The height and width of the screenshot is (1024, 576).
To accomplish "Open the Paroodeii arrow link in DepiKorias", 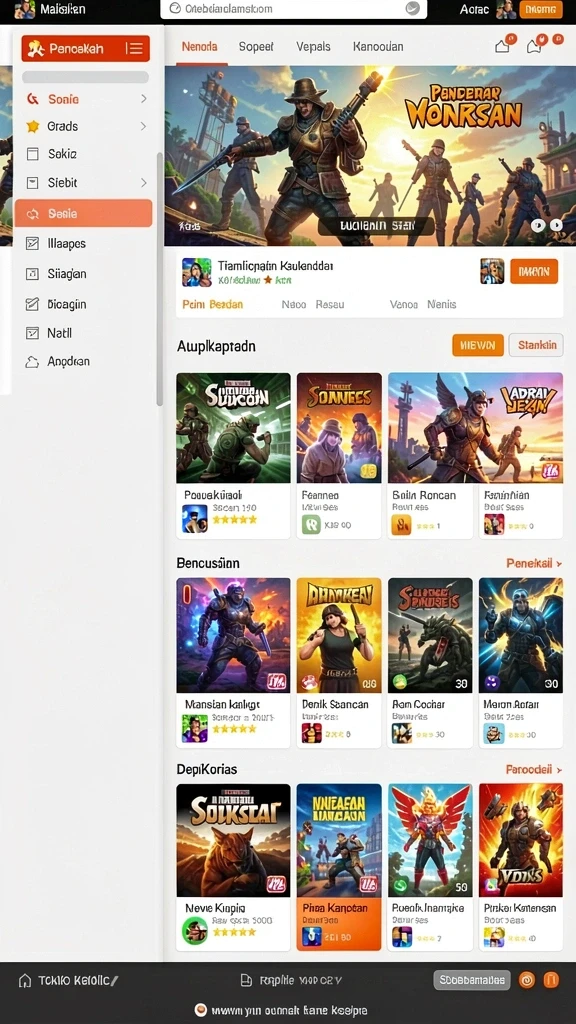I will [x=534, y=770].
